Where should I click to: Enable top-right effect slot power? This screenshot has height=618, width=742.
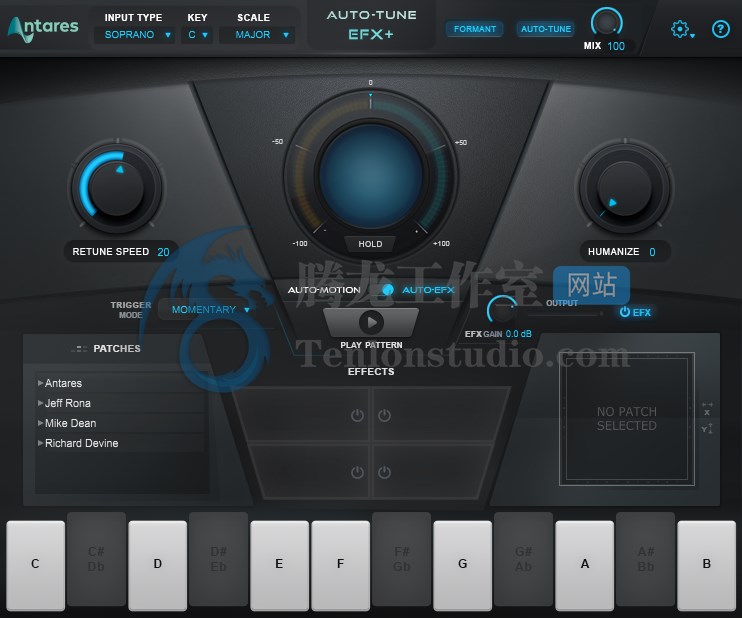[384, 415]
